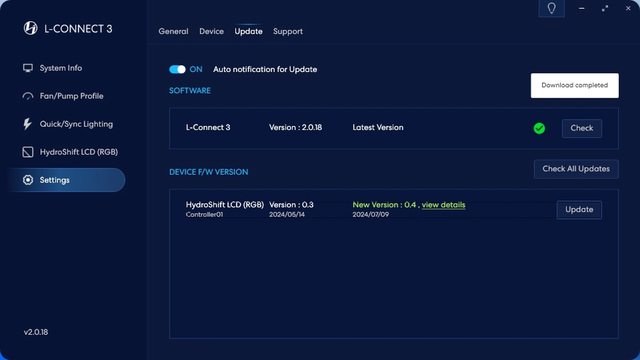This screenshot has width=640, height=360.
Task: Click Auto notification for Update label
Action: tap(265, 69)
